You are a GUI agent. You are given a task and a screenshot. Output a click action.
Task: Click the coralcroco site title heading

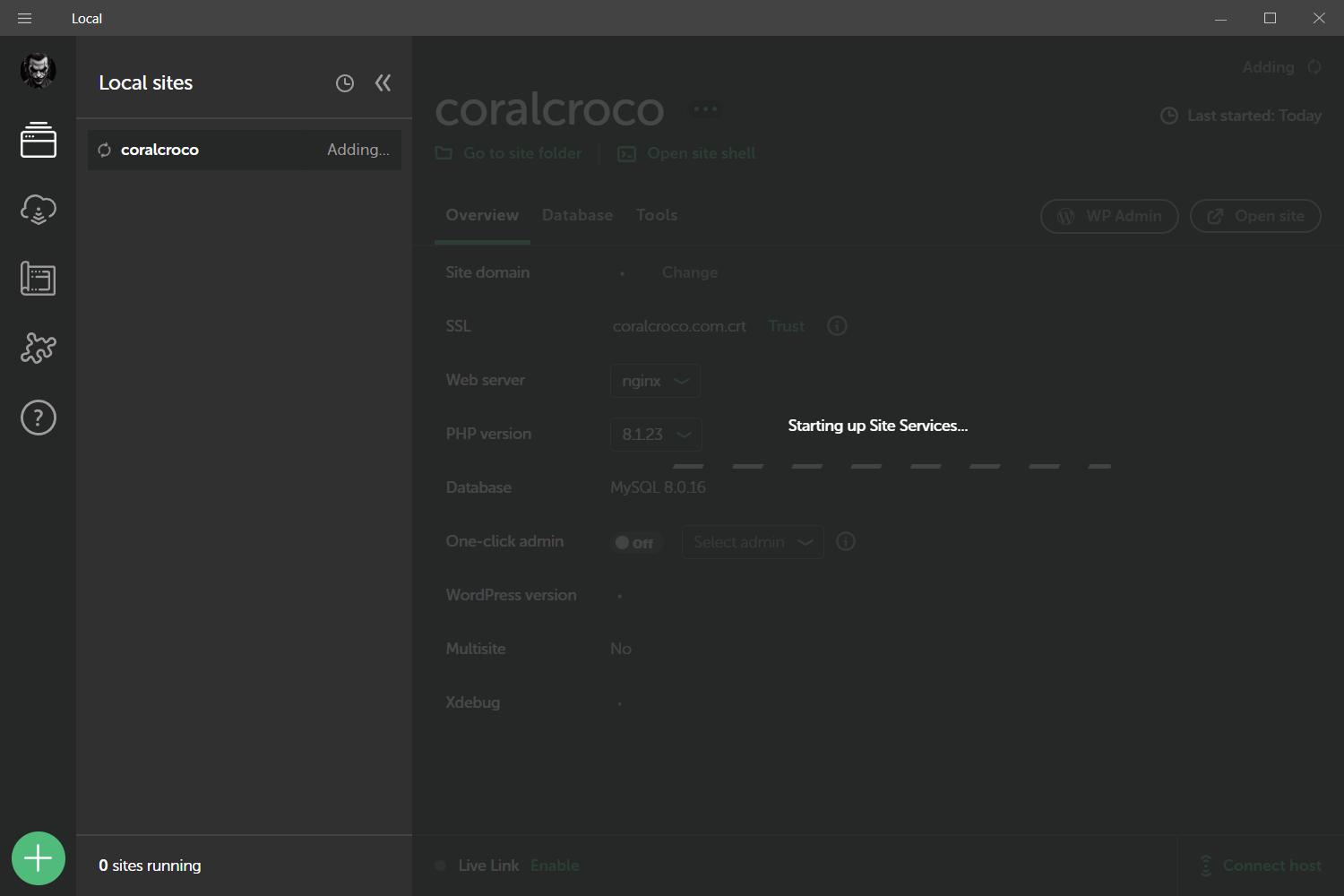tap(549, 109)
